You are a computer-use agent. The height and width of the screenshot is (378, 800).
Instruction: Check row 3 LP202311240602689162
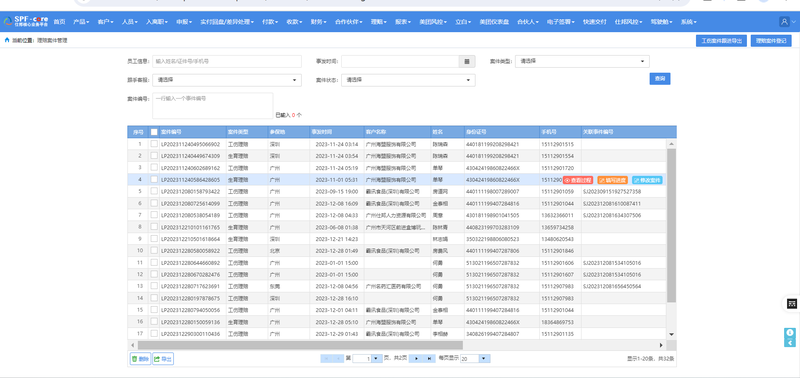click(x=154, y=167)
